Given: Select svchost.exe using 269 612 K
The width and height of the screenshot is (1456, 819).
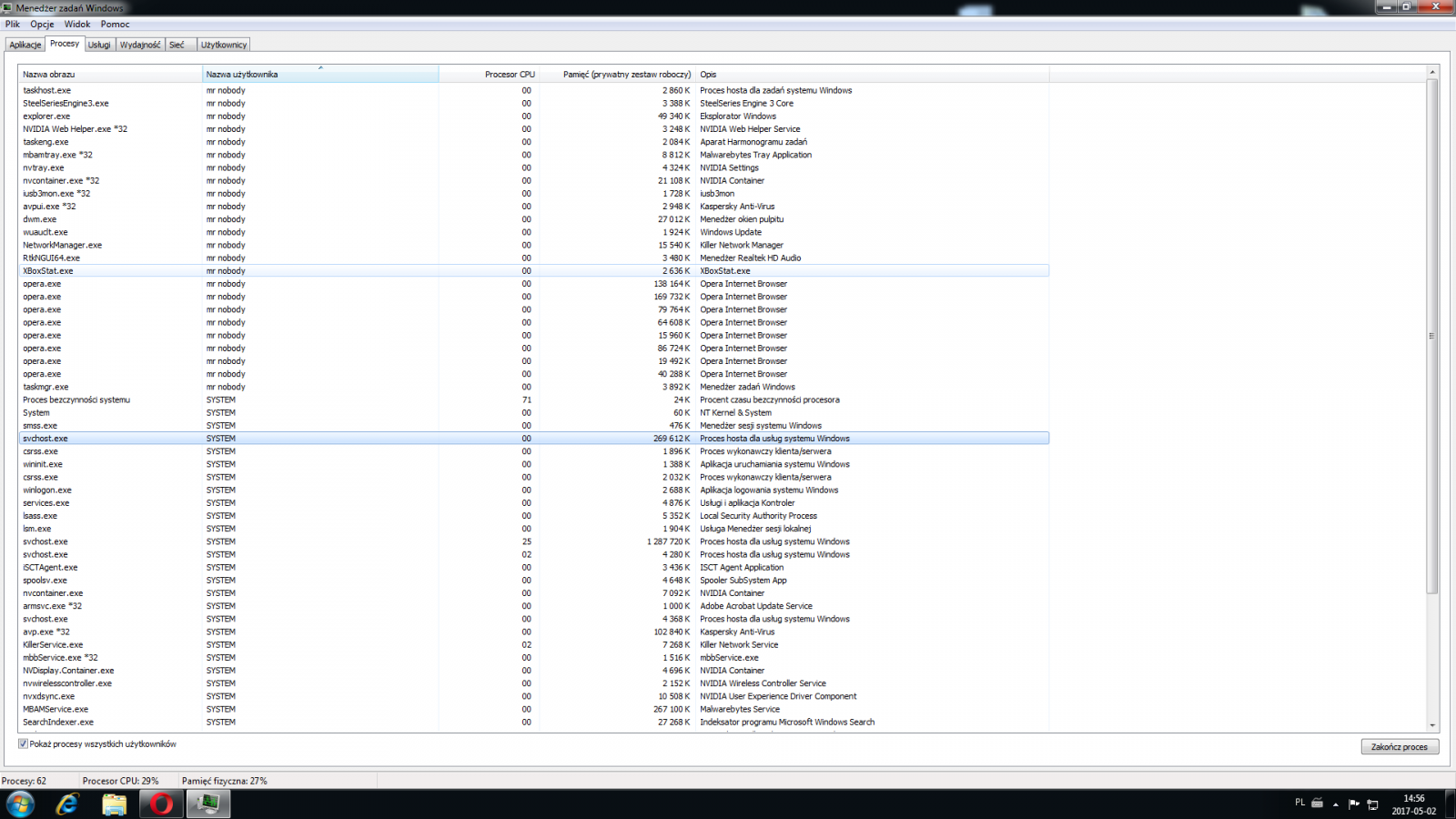Looking at the screenshot, I should click(534, 439).
